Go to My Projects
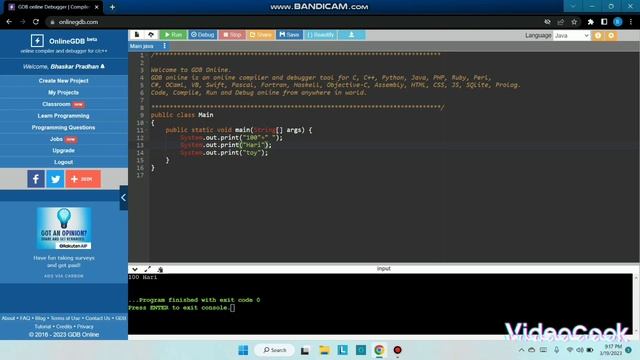 [x=64, y=93]
